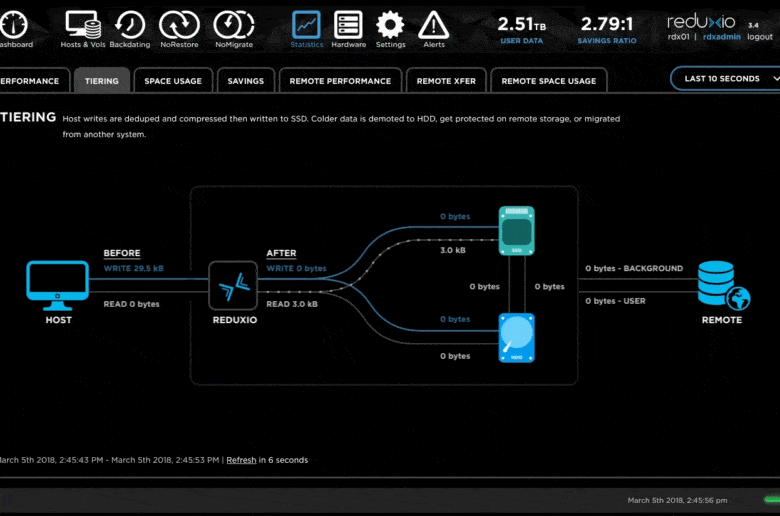Viewport: 780px width, 516px height.
Task: Click the status bar timestamp 2:45:56 pm
Action: [x=678, y=500]
